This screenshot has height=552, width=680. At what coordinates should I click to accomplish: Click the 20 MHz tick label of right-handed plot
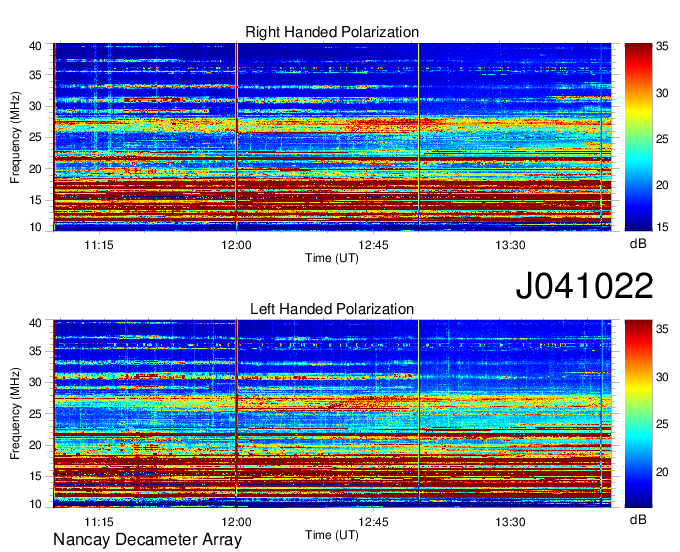point(35,169)
